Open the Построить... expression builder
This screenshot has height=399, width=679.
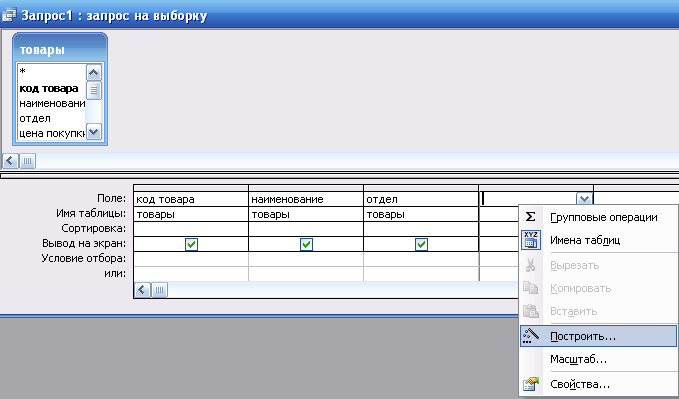point(598,336)
